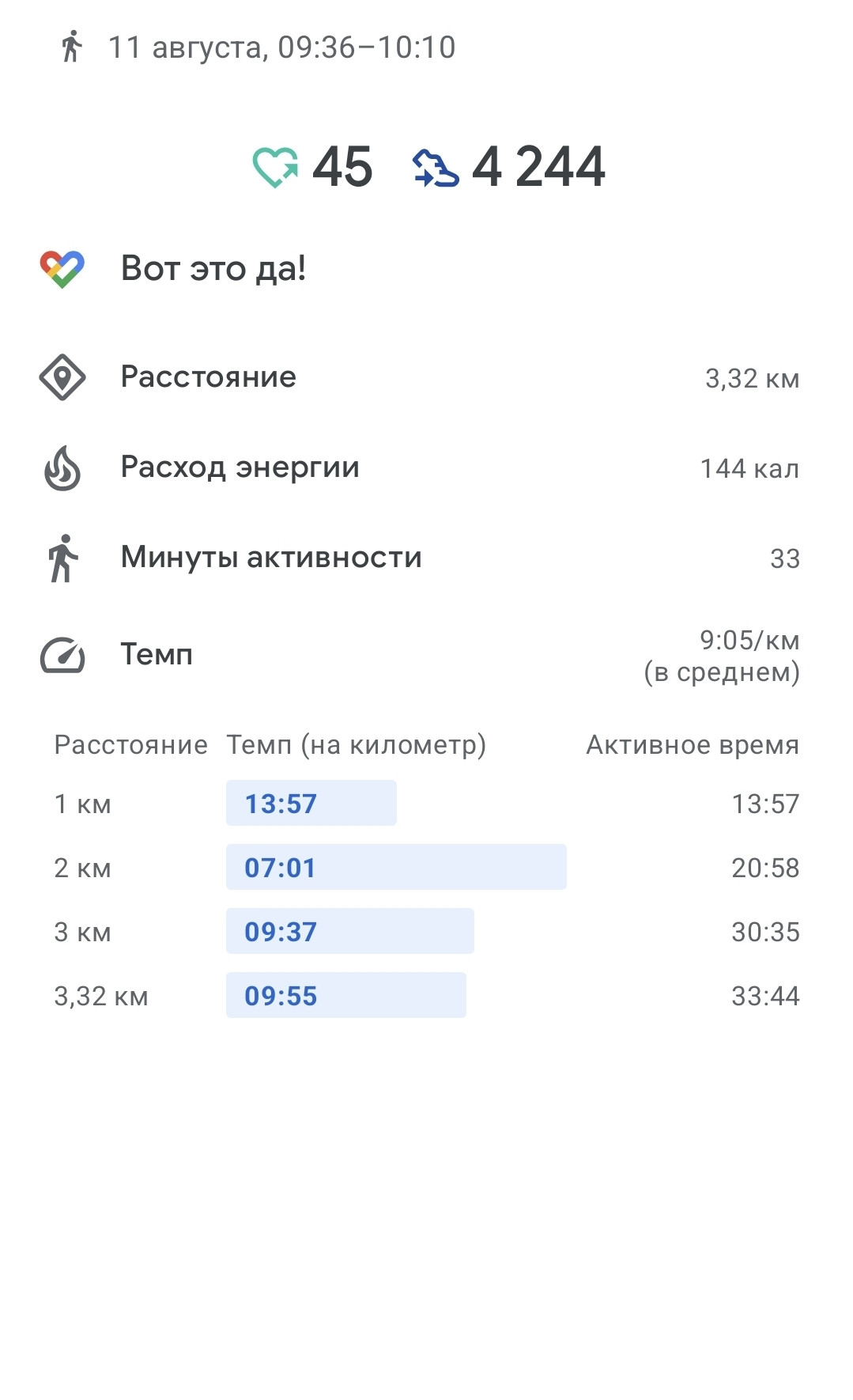Tap the steps shoe icon

[436, 168]
